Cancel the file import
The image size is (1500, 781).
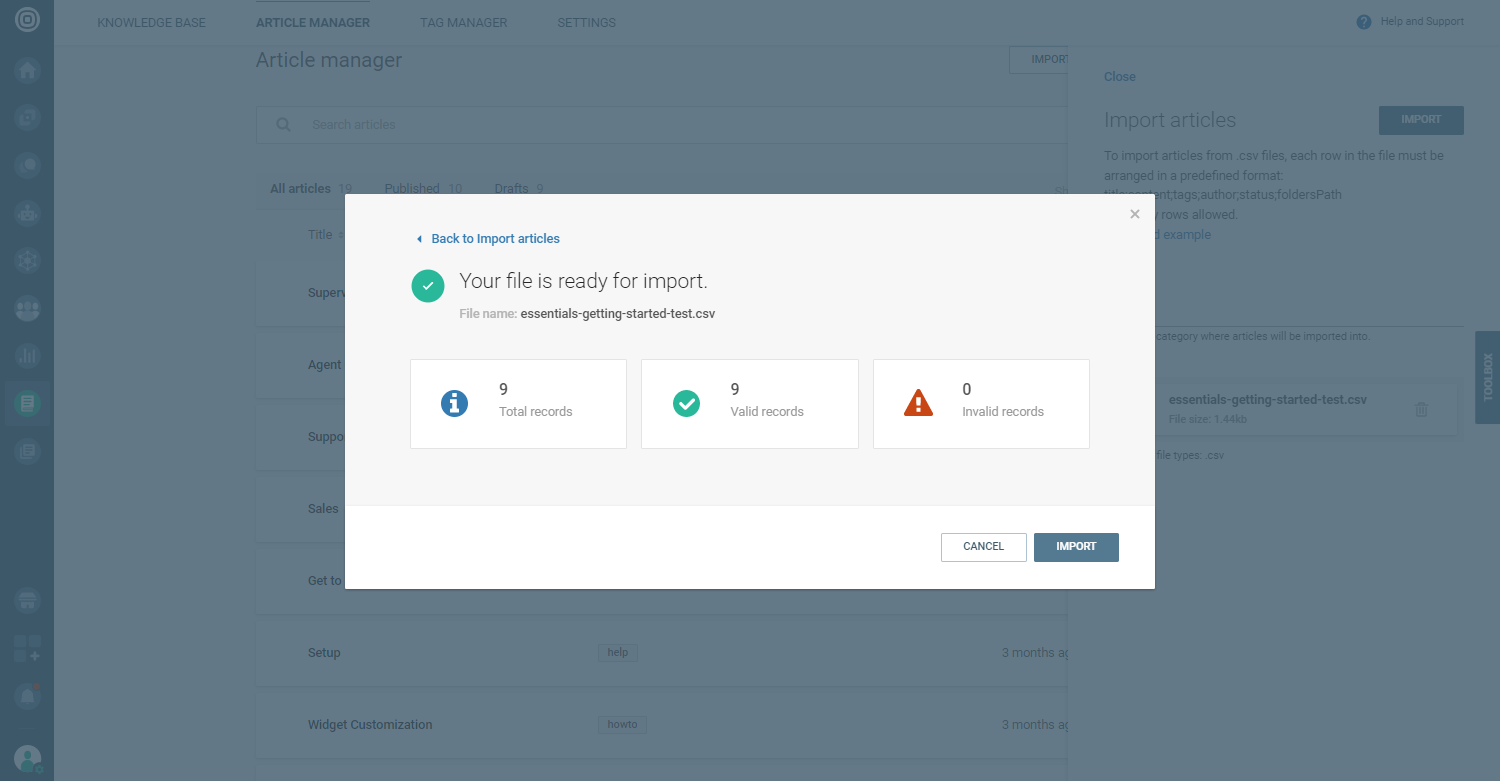pos(984,547)
